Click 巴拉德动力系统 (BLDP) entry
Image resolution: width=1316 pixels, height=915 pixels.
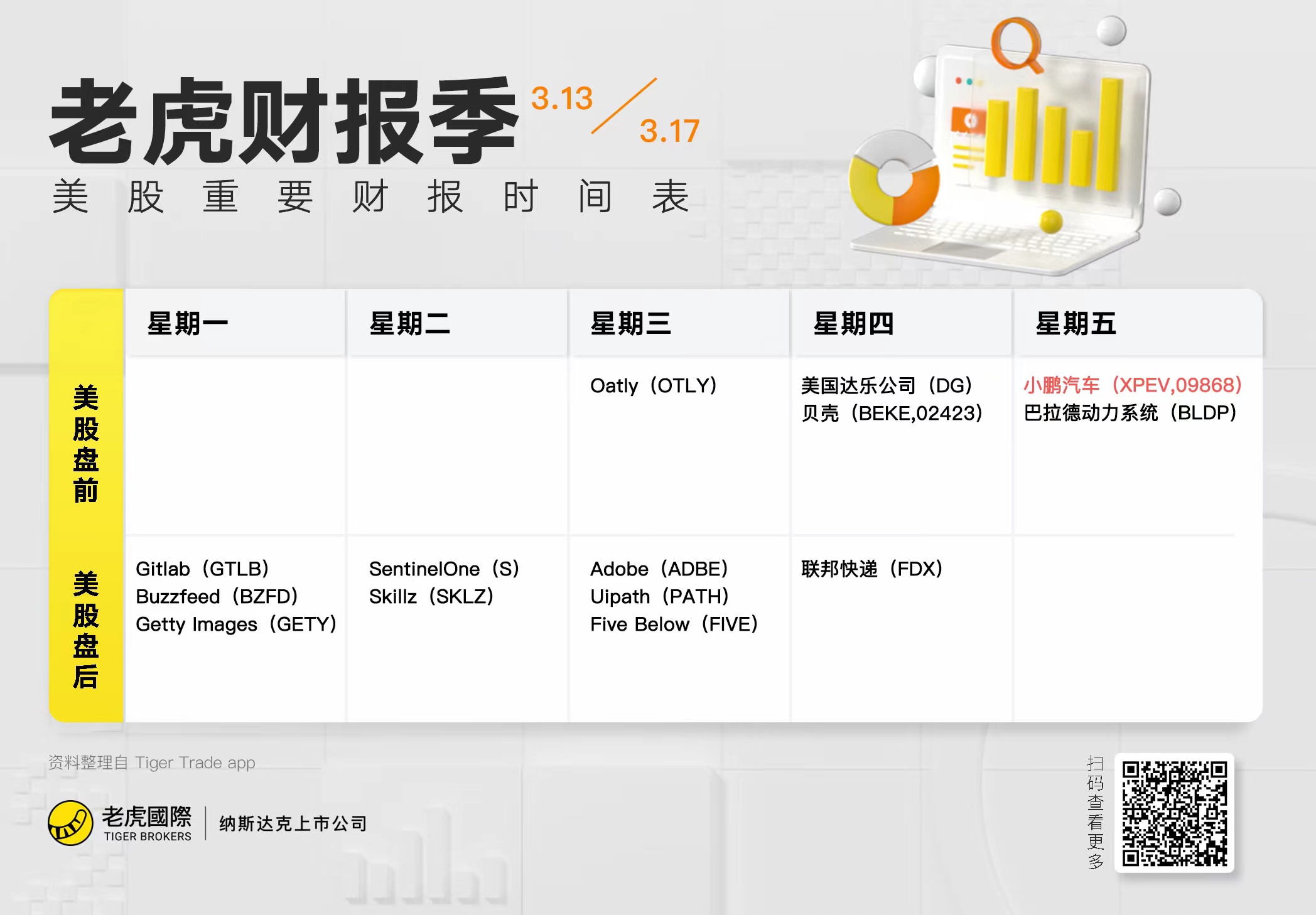(1130, 412)
